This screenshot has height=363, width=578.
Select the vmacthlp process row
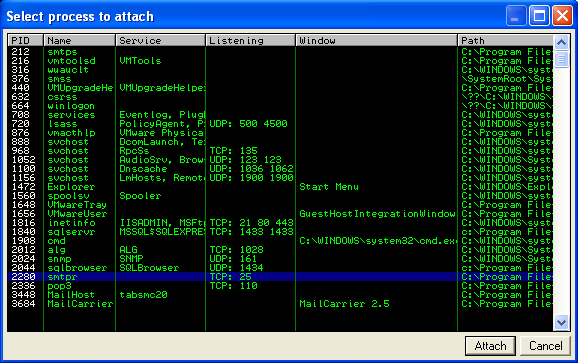click(280, 133)
